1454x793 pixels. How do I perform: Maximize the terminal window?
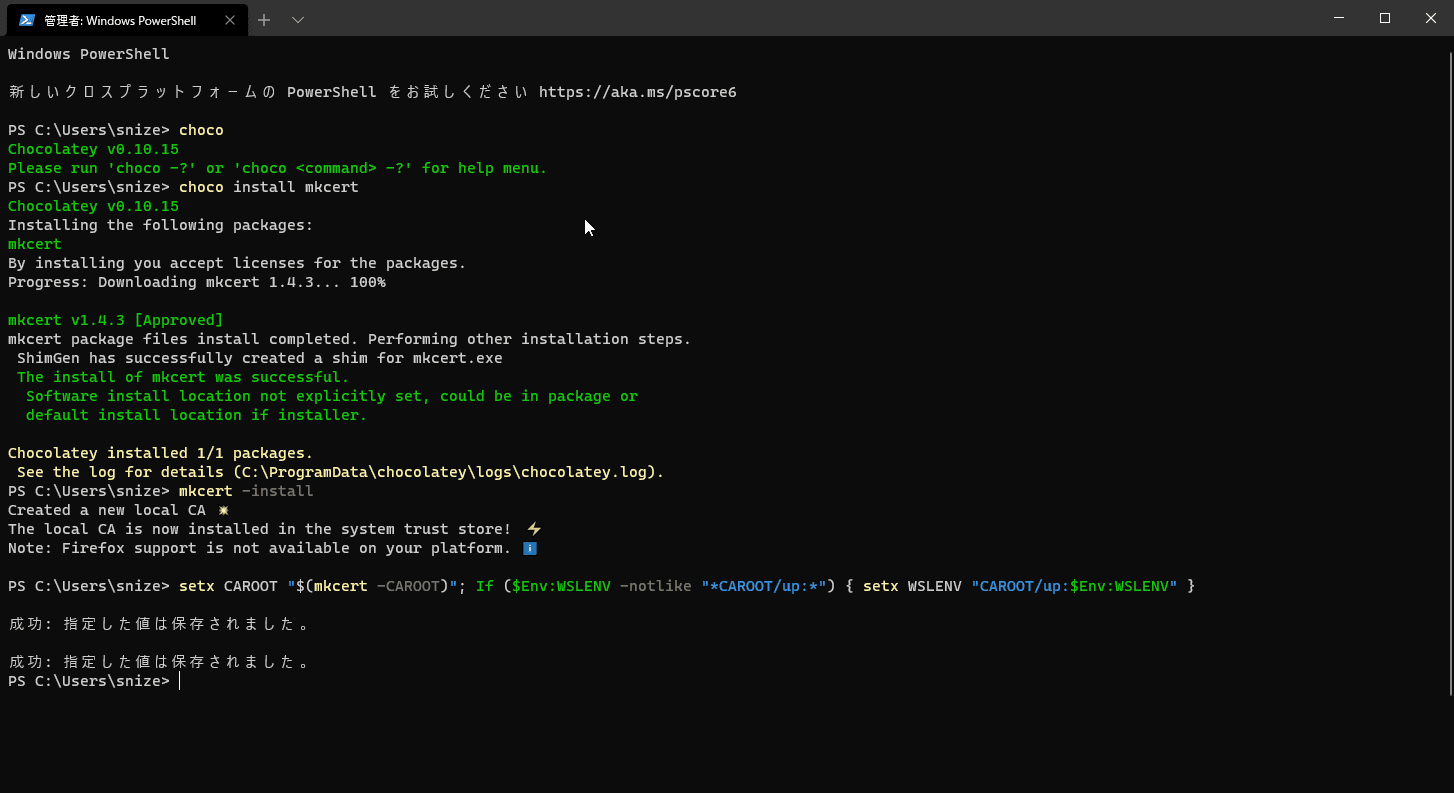pyautogui.click(x=1385, y=18)
